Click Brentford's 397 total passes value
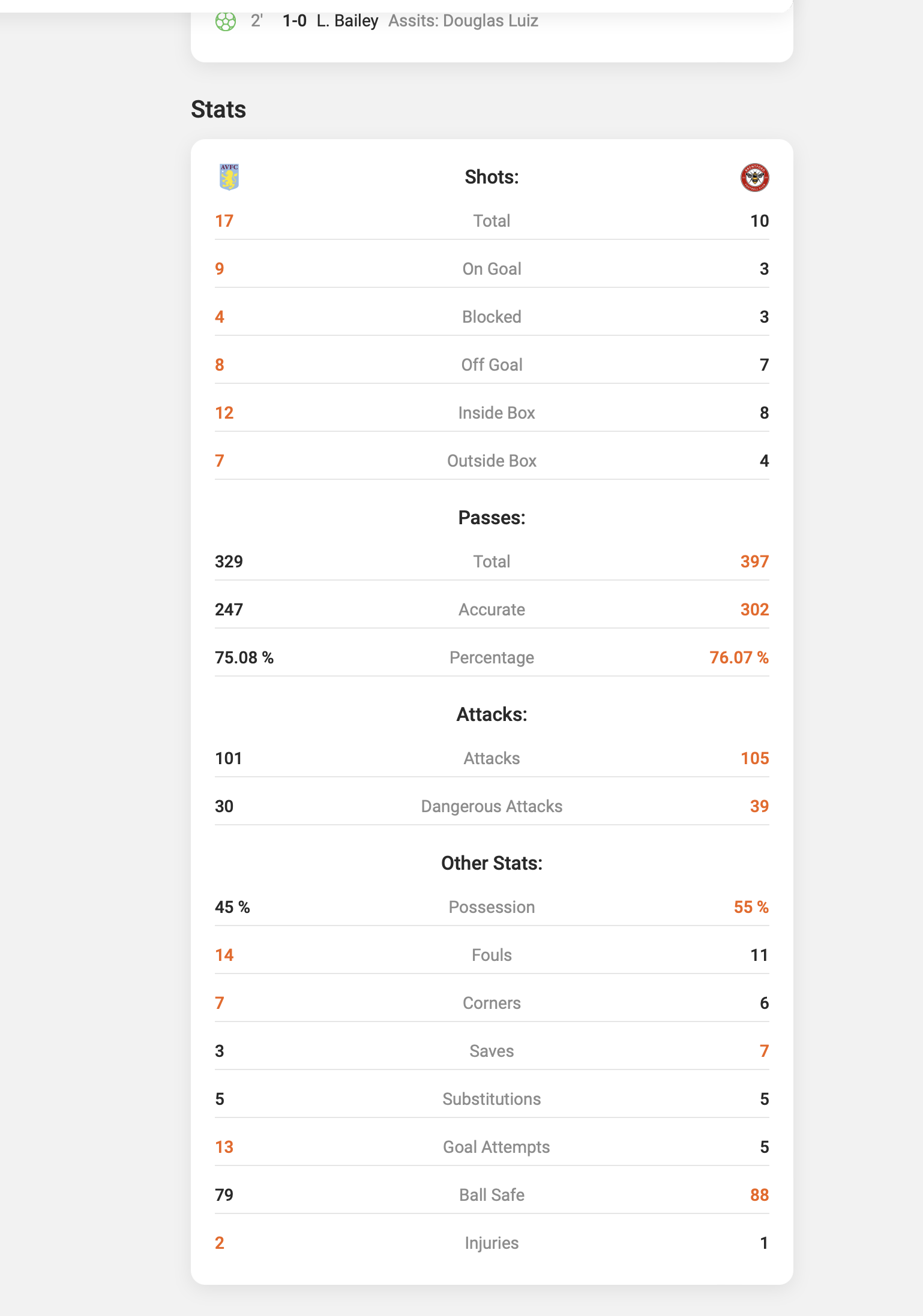Image resolution: width=923 pixels, height=1316 pixels. (754, 561)
